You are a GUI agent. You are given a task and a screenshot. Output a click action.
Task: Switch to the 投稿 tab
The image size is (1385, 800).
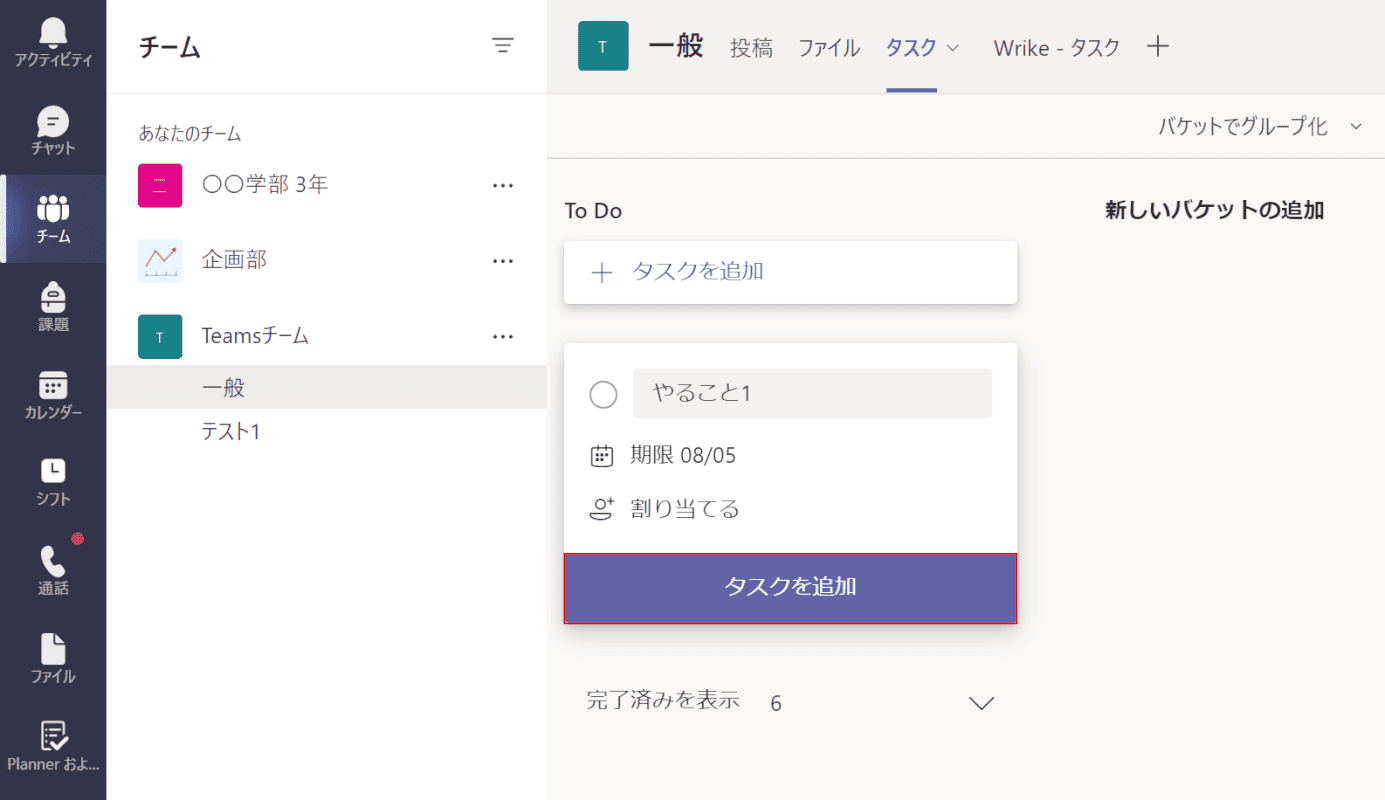[x=751, y=47]
